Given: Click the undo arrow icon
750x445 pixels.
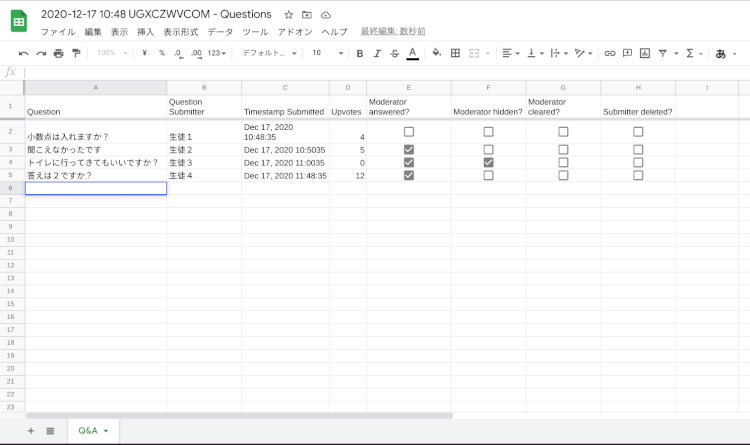Looking at the screenshot, I should 24,53.
